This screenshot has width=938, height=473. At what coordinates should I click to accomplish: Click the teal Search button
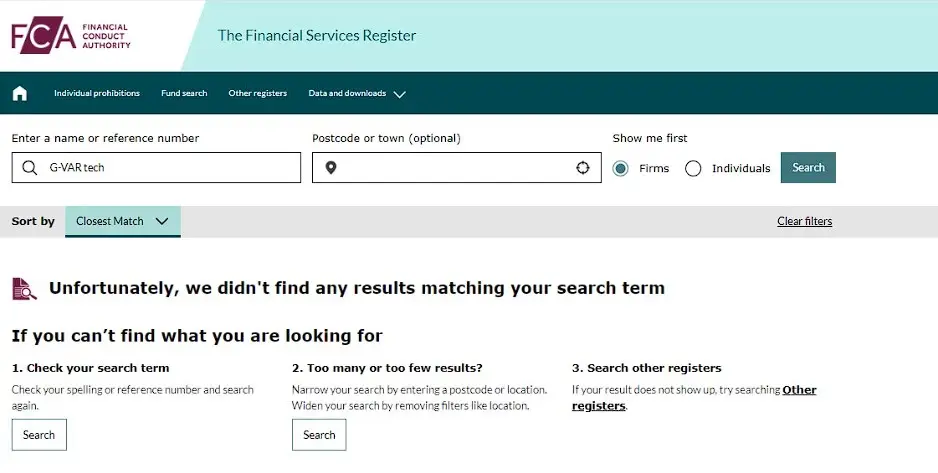(808, 167)
